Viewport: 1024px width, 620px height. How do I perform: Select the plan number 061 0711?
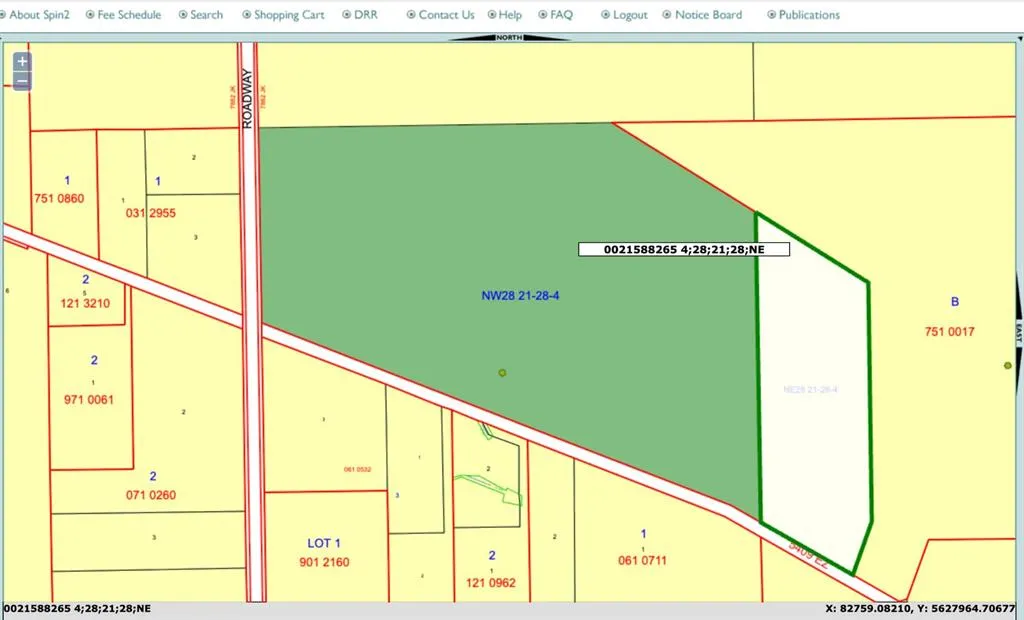tap(643, 560)
